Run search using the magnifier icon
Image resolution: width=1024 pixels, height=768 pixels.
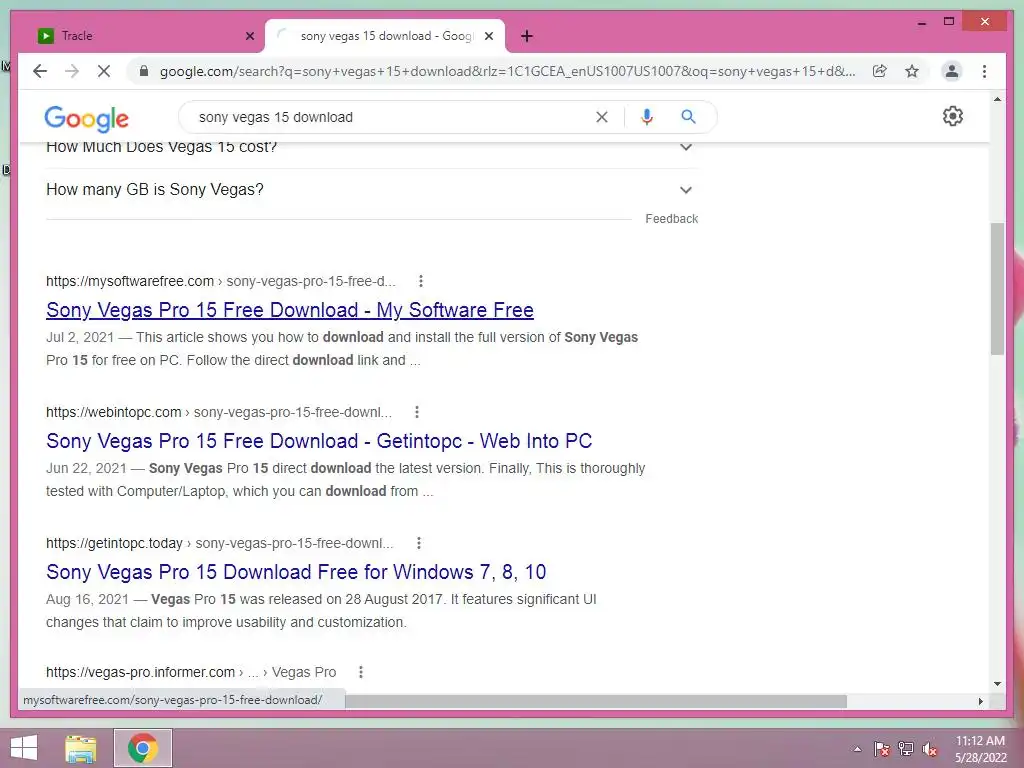click(x=688, y=117)
